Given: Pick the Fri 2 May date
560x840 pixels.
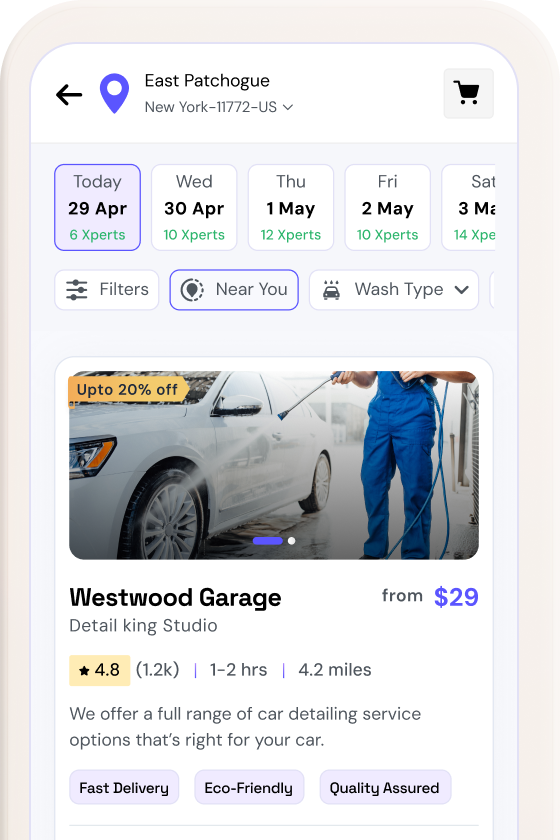Looking at the screenshot, I should pyautogui.click(x=387, y=207).
